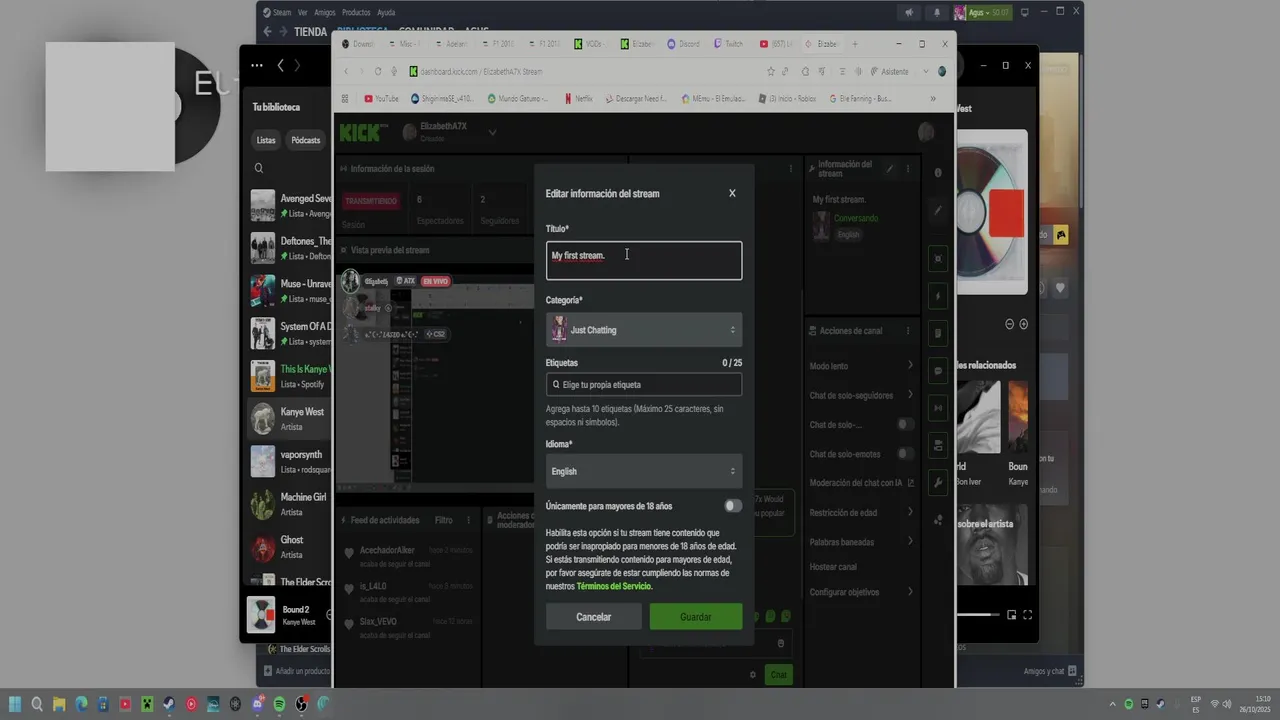This screenshot has width=1280, height=720.
Task: Switch to the VODs browser tab
Action: [591, 44]
